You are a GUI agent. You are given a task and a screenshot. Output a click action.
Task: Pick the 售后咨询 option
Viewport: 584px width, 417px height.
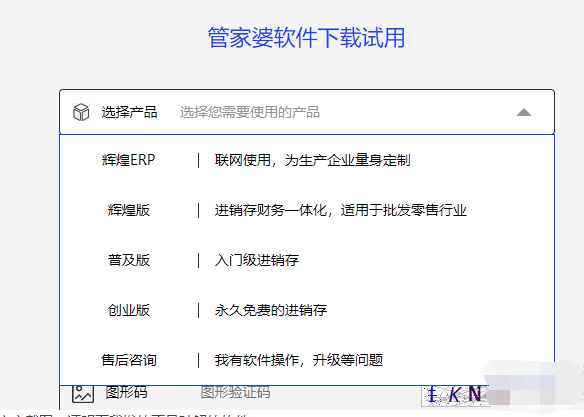128,360
